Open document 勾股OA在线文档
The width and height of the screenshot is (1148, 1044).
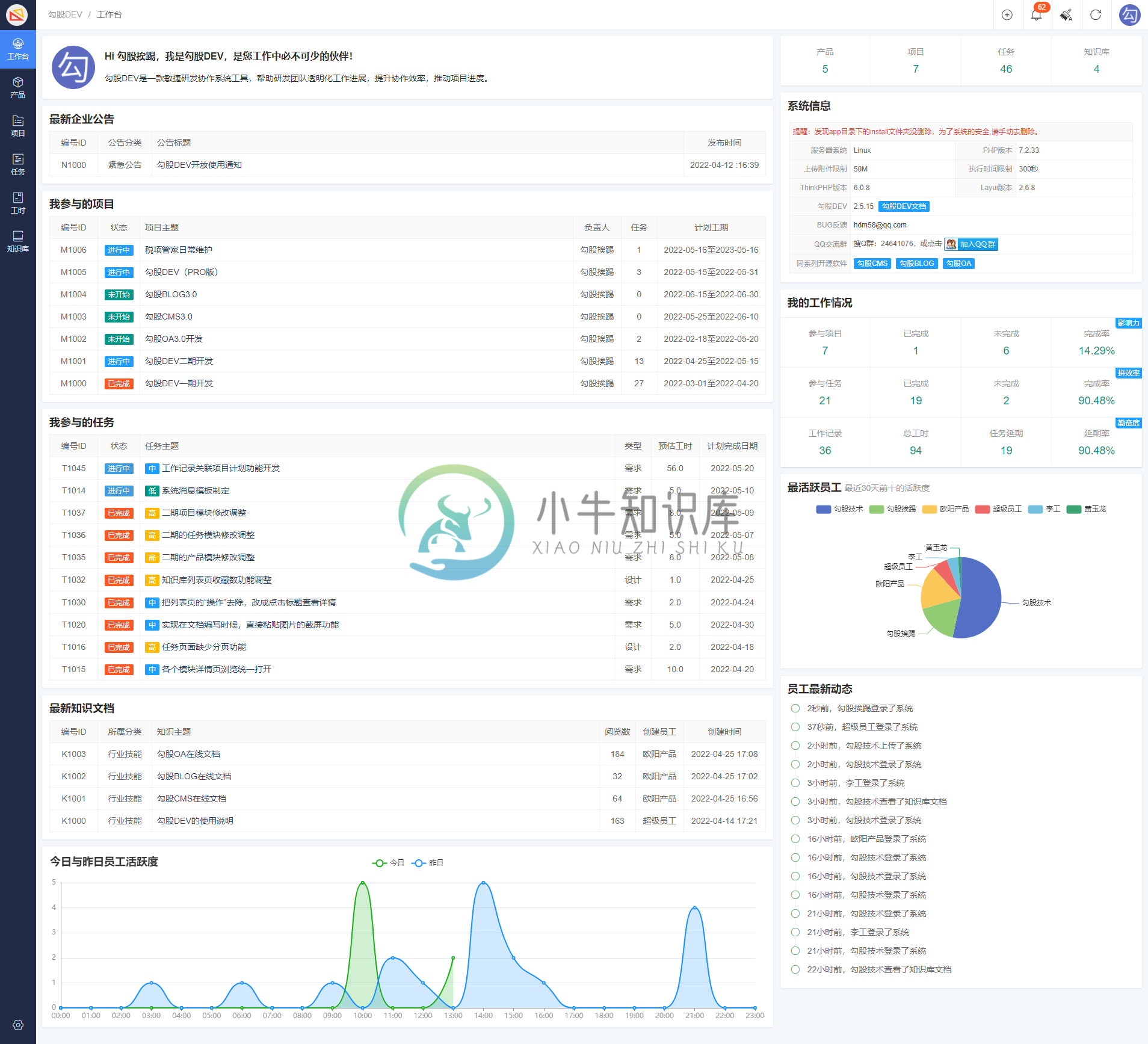click(x=188, y=754)
